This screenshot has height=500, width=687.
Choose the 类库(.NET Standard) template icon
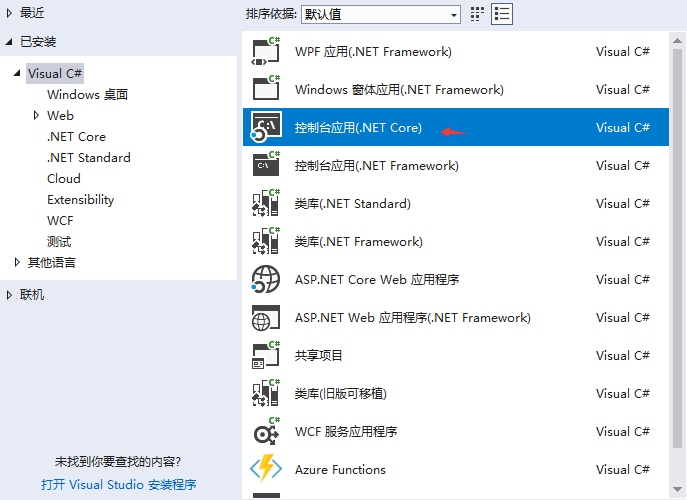tap(266, 204)
